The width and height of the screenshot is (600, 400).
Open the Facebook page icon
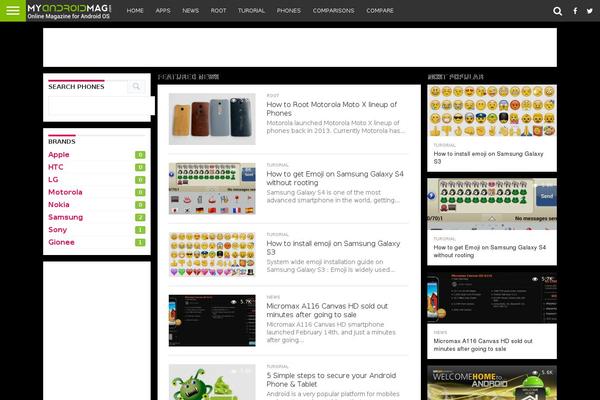pos(575,11)
